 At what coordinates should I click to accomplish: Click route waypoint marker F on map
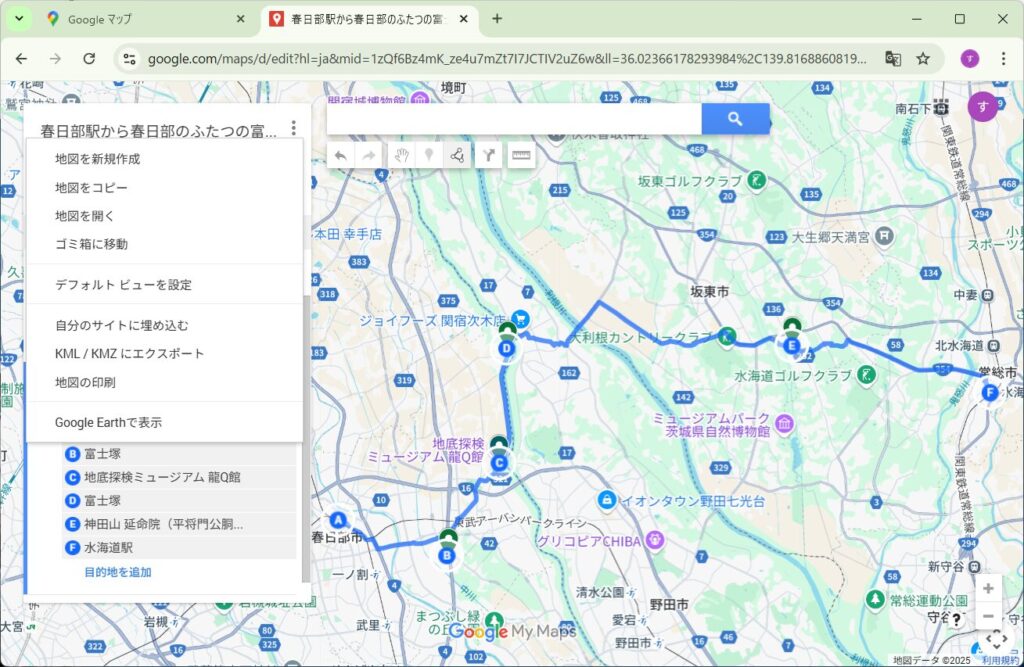point(990,393)
